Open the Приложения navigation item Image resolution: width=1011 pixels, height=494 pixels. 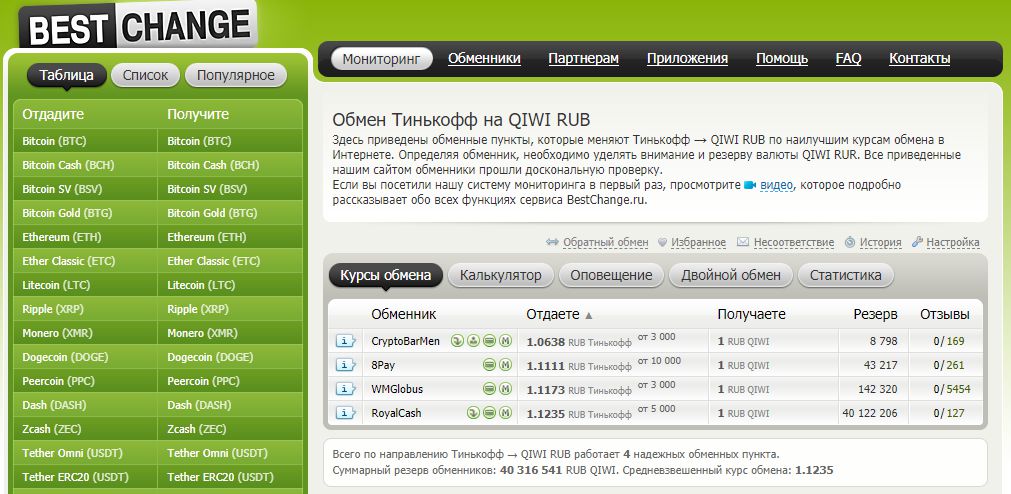[x=687, y=59]
